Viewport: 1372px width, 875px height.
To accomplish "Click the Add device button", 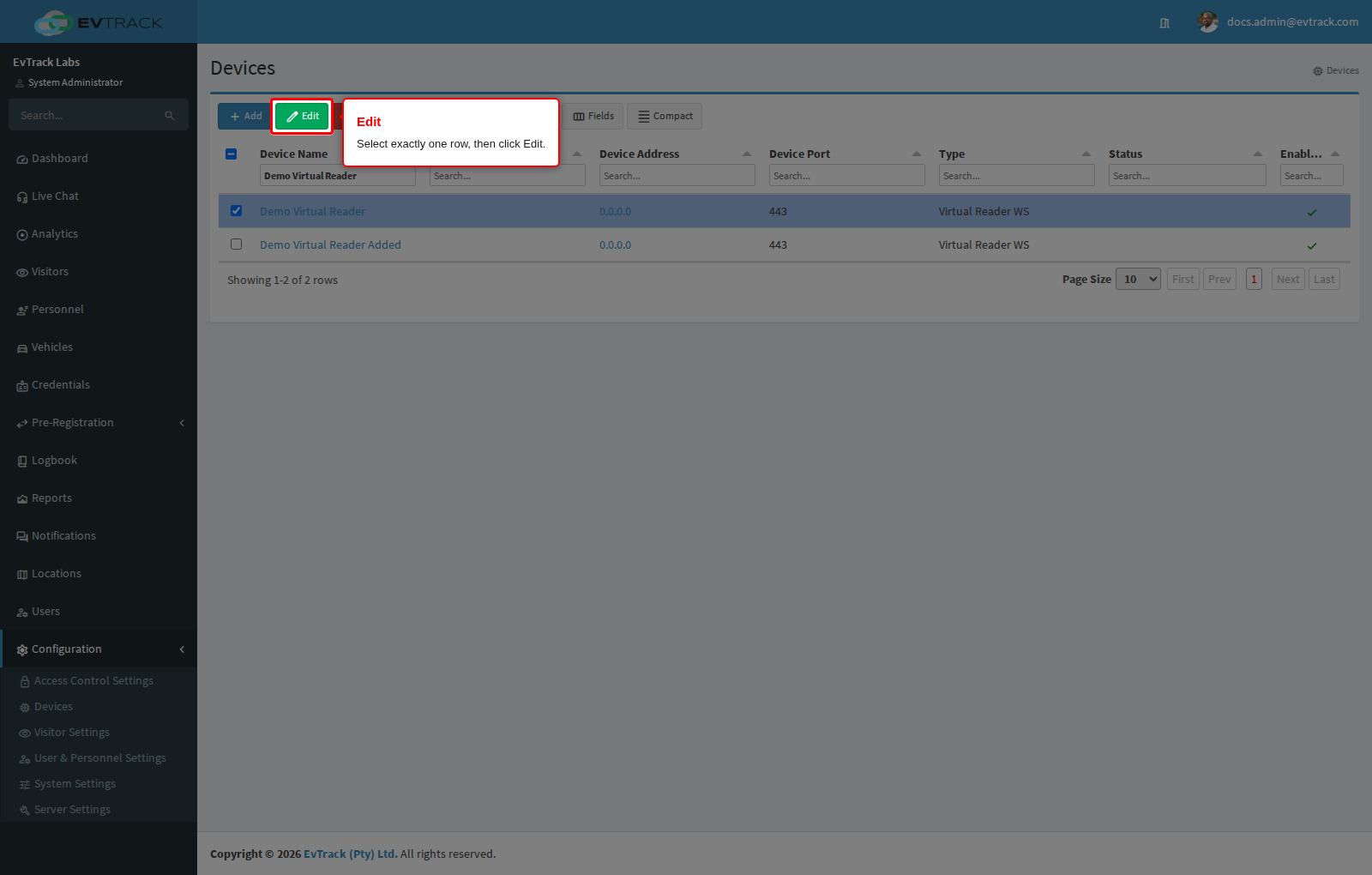I will click(x=245, y=117).
